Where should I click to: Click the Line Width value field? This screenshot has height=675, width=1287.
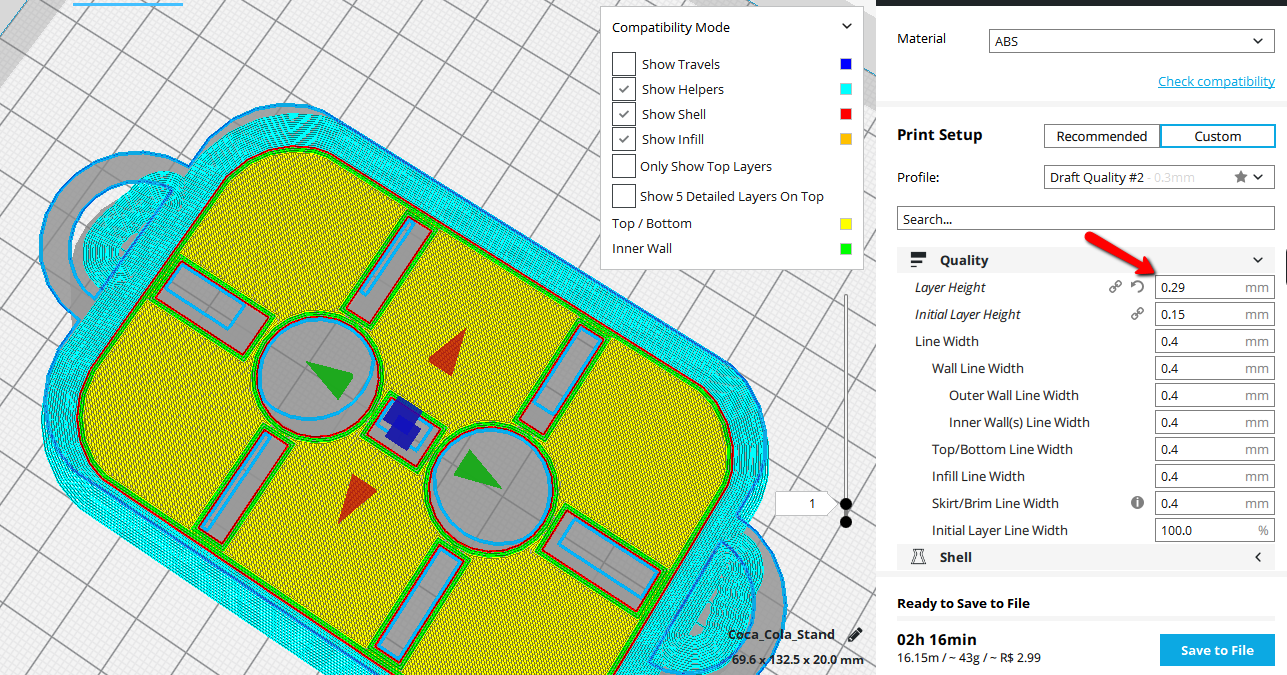[1215, 341]
